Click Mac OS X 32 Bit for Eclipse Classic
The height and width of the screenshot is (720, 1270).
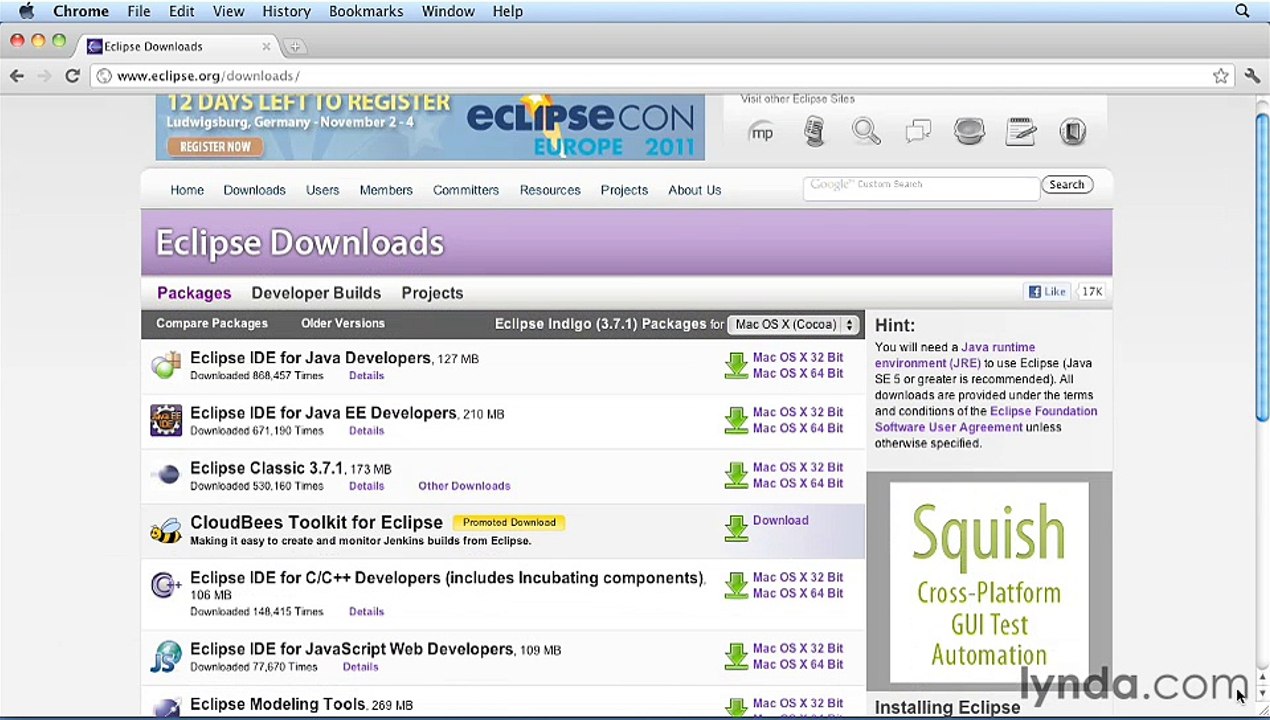click(798, 467)
